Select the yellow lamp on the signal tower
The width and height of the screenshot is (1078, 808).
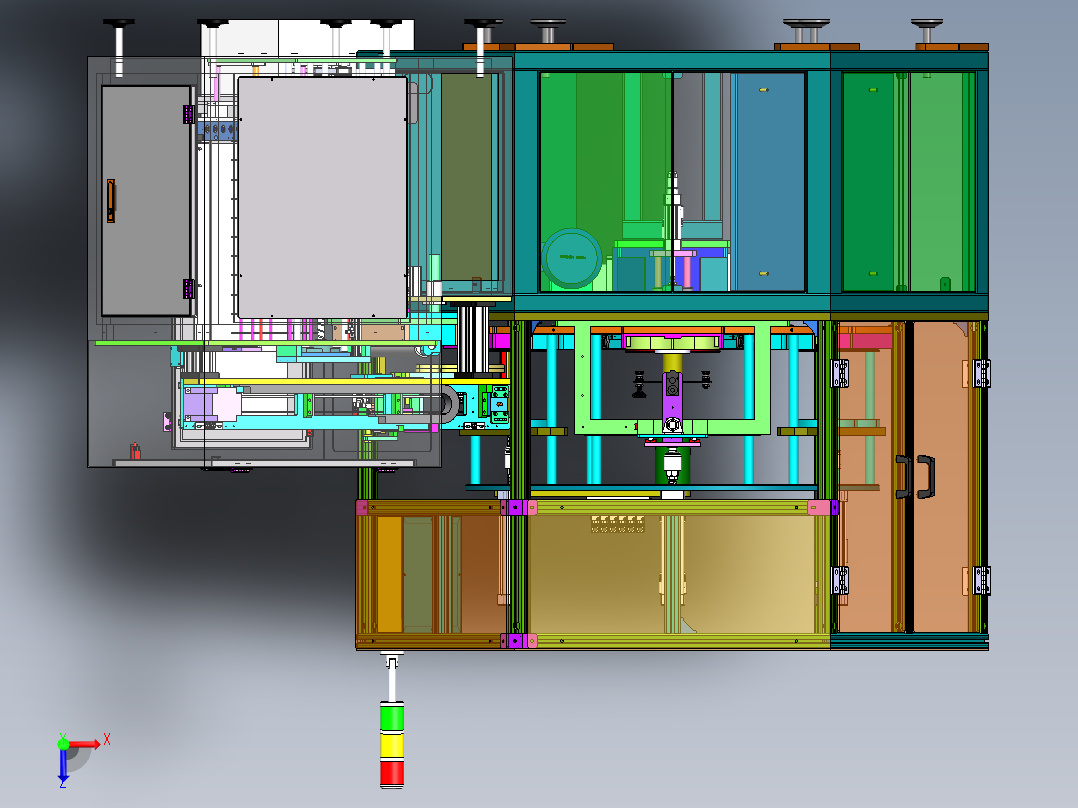coord(392,746)
